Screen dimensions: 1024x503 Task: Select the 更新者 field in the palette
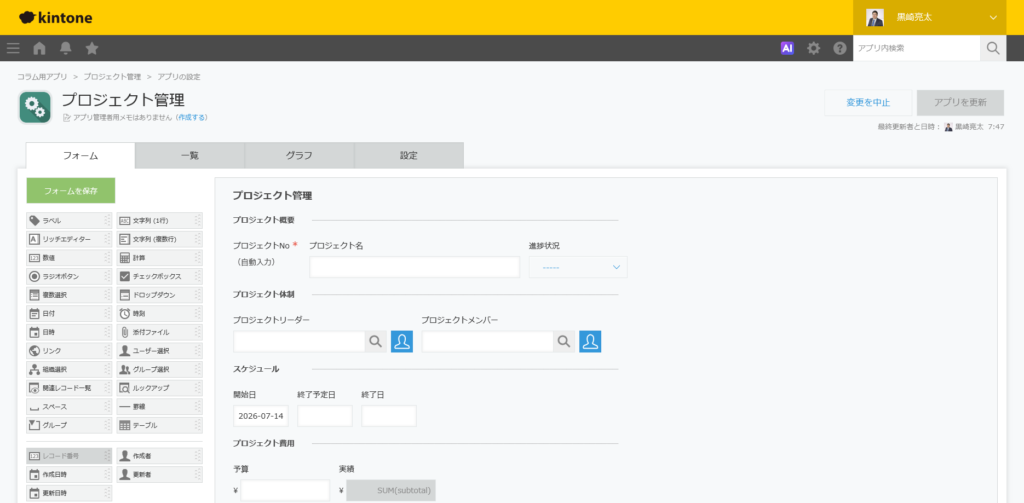click(159, 474)
